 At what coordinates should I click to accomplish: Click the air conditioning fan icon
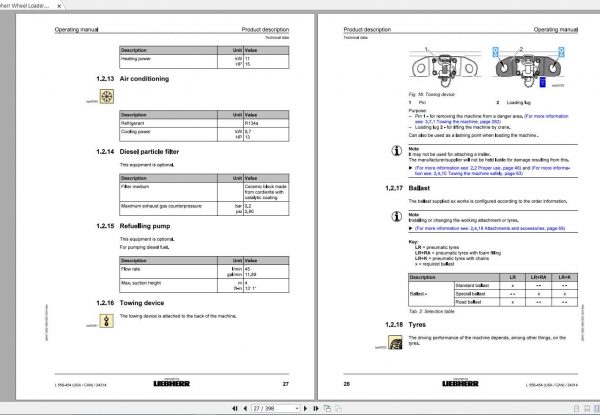click(107, 96)
